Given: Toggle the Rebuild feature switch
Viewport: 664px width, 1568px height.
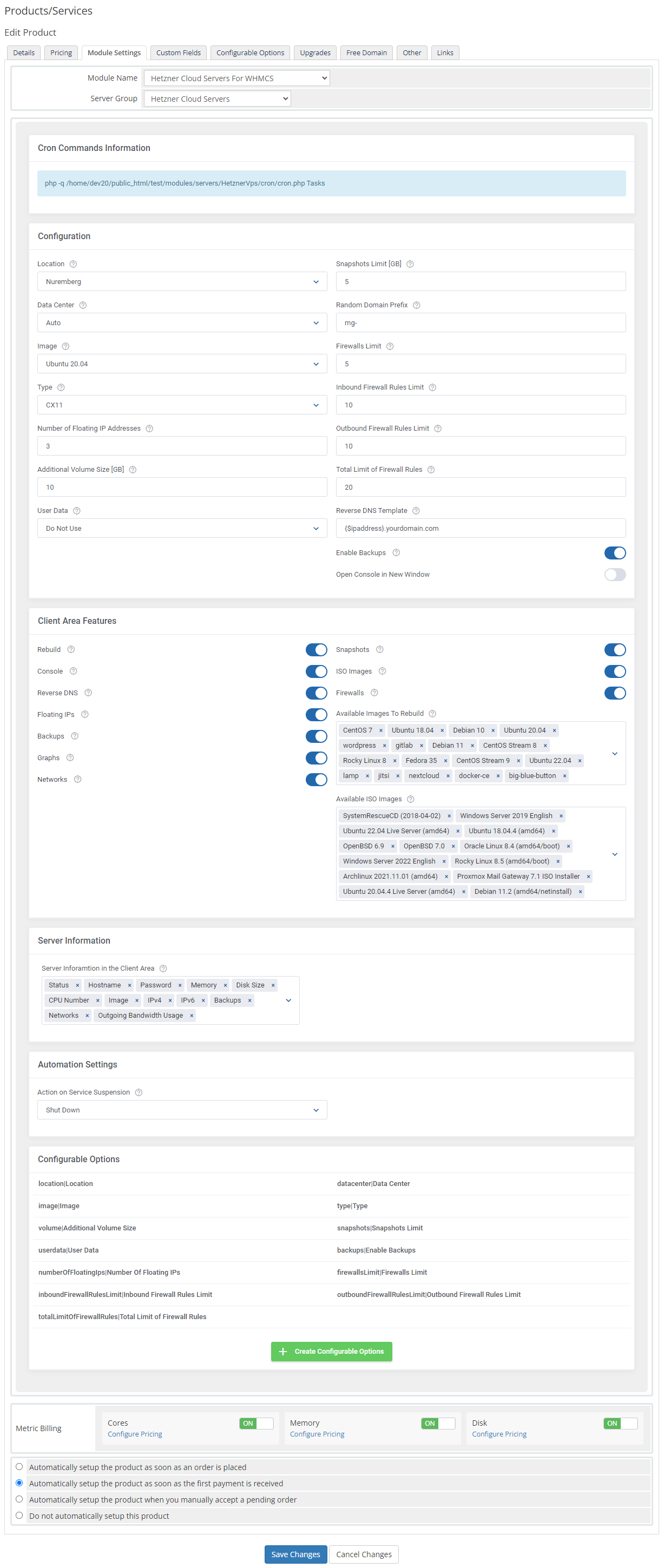Looking at the screenshot, I should (316, 649).
